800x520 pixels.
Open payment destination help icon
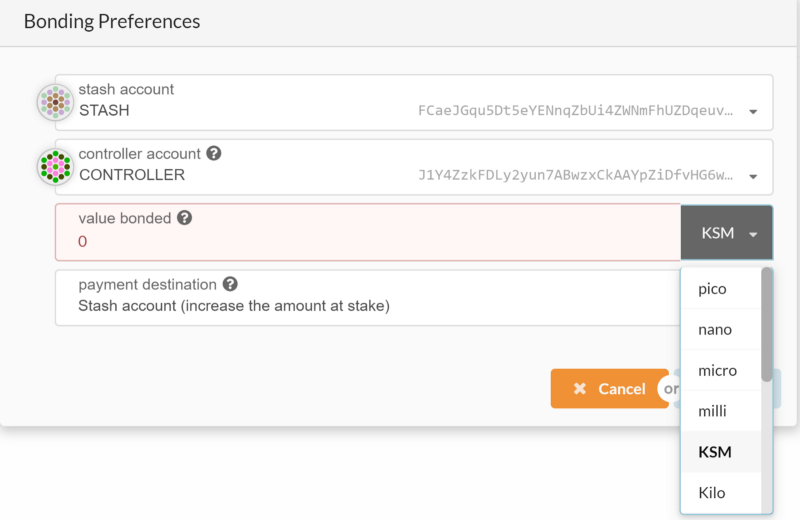[x=230, y=284]
